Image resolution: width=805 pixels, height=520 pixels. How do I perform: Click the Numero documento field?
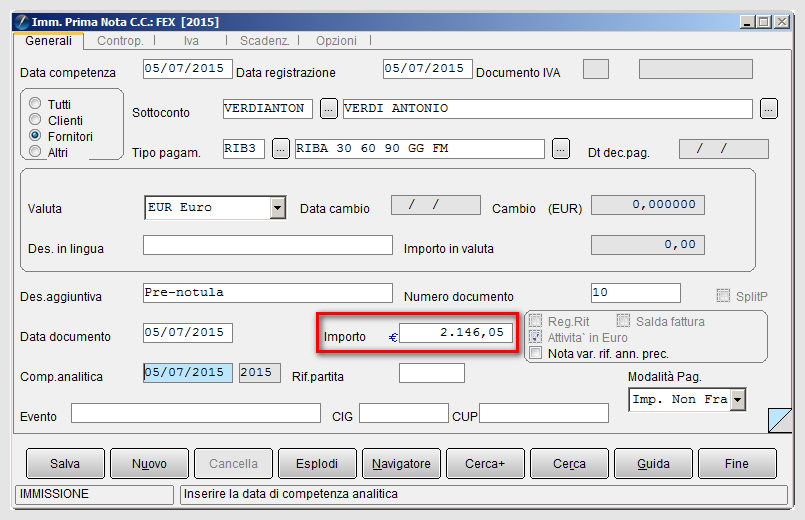coord(636,293)
